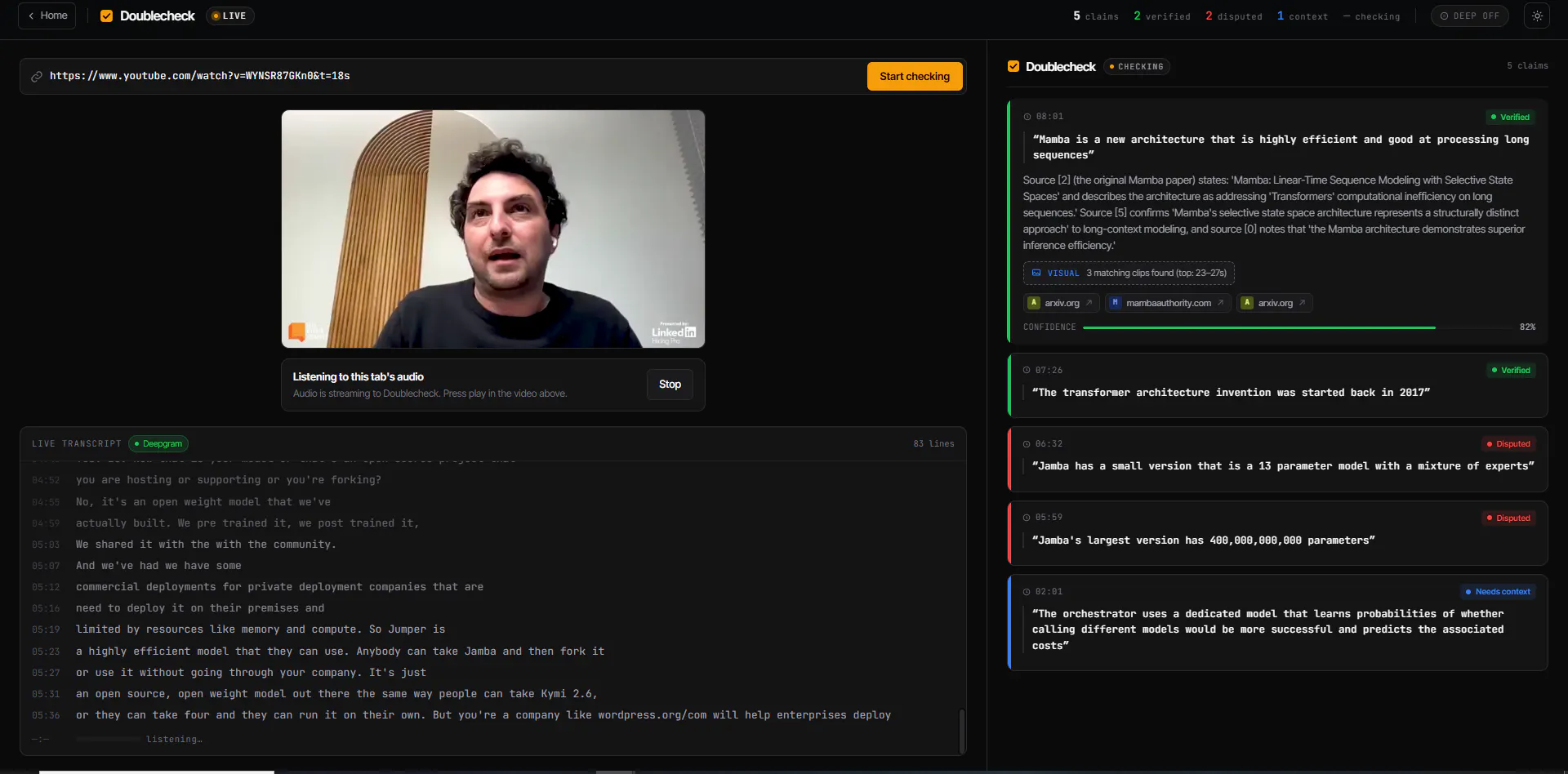Go back with the Home button

click(x=47, y=16)
